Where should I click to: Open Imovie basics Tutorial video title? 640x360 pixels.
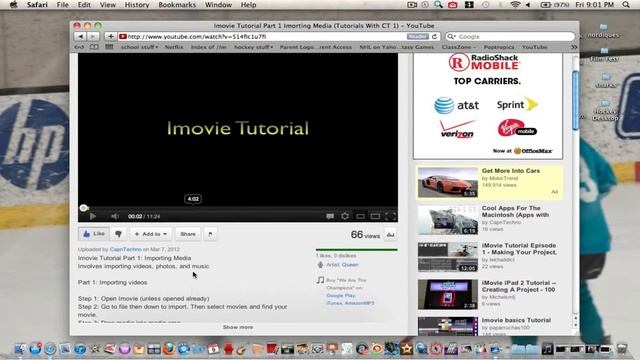pos(516,320)
